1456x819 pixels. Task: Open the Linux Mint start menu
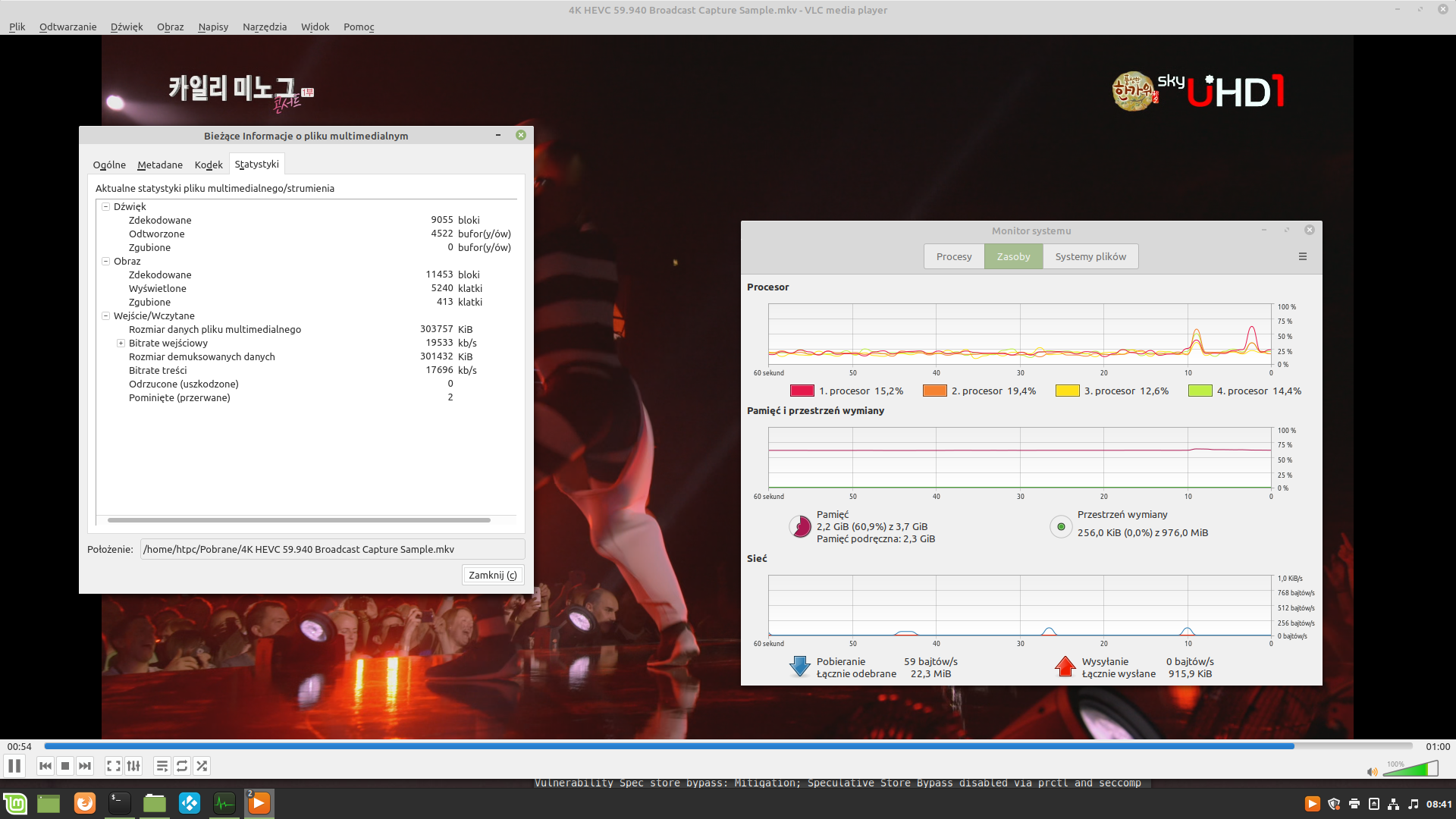15,803
